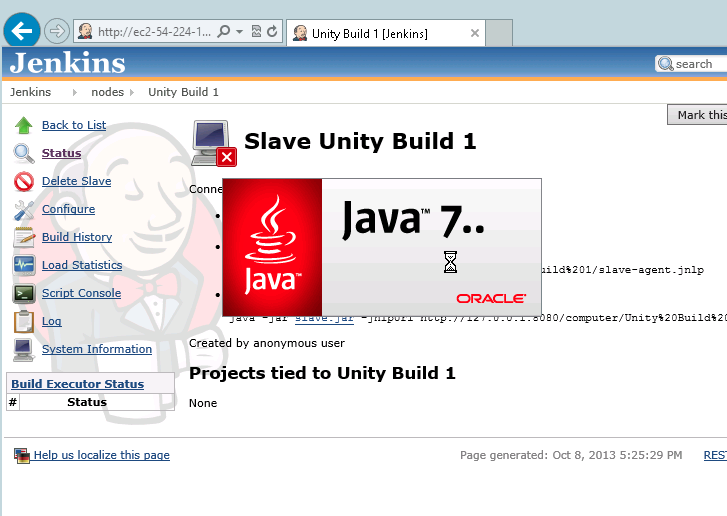Open the System Information link

pos(97,349)
